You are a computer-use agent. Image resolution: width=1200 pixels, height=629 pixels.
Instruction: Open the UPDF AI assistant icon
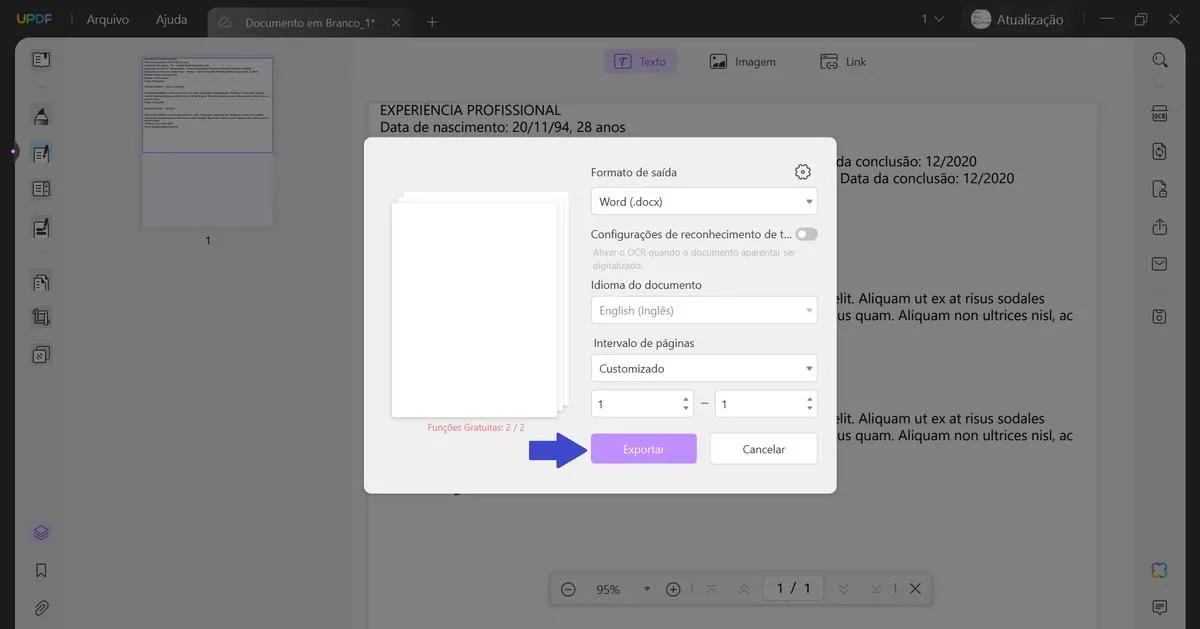click(x=1158, y=570)
